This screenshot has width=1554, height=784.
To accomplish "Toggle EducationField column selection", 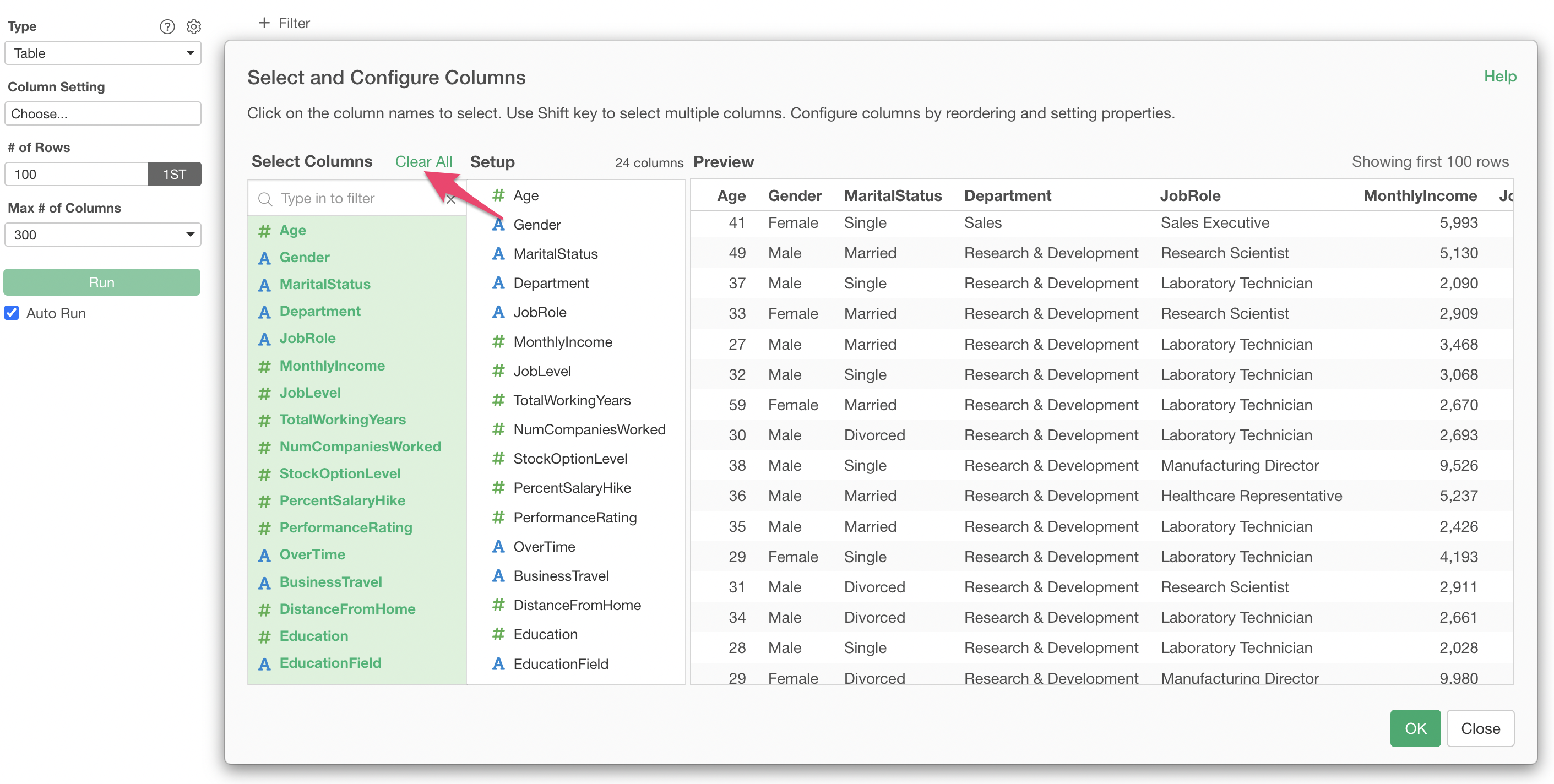I will click(x=330, y=663).
